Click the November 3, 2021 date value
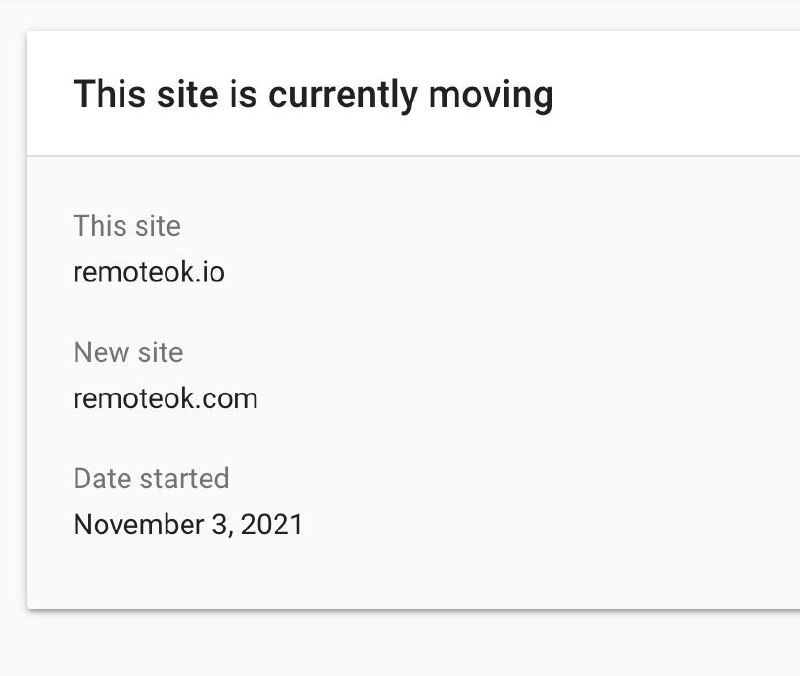 [188, 524]
